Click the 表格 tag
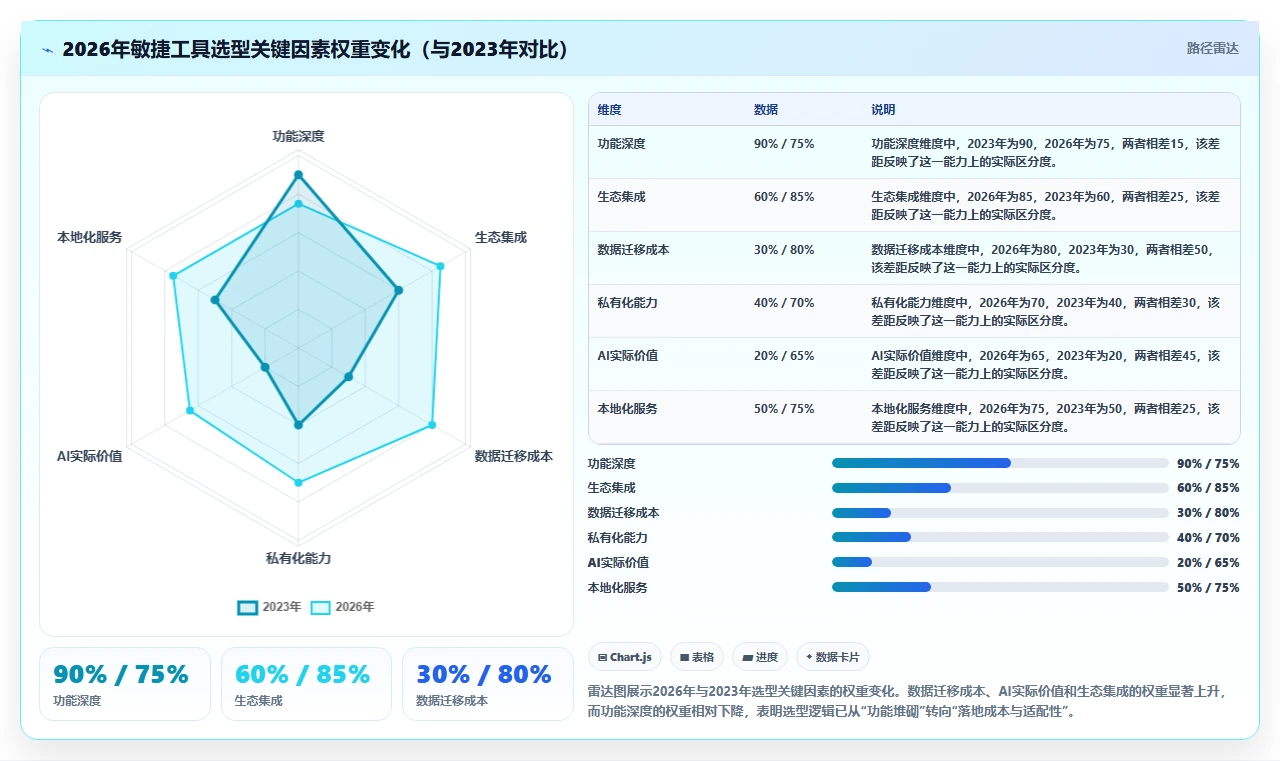The height and width of the screenshot is (761, 1280). pyautogui.click(x=696, y=657)
